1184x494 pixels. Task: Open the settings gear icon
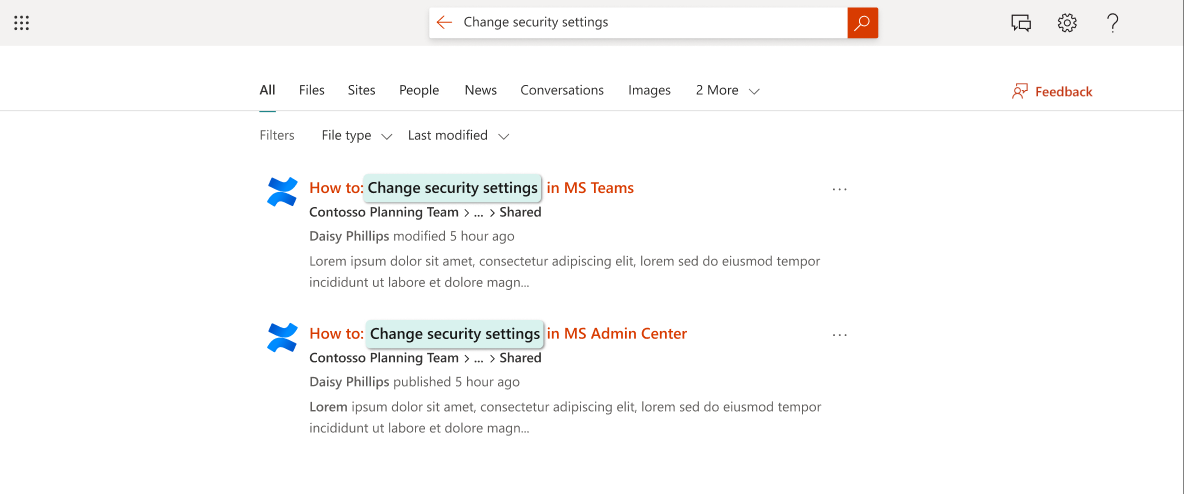point(1067,23)
